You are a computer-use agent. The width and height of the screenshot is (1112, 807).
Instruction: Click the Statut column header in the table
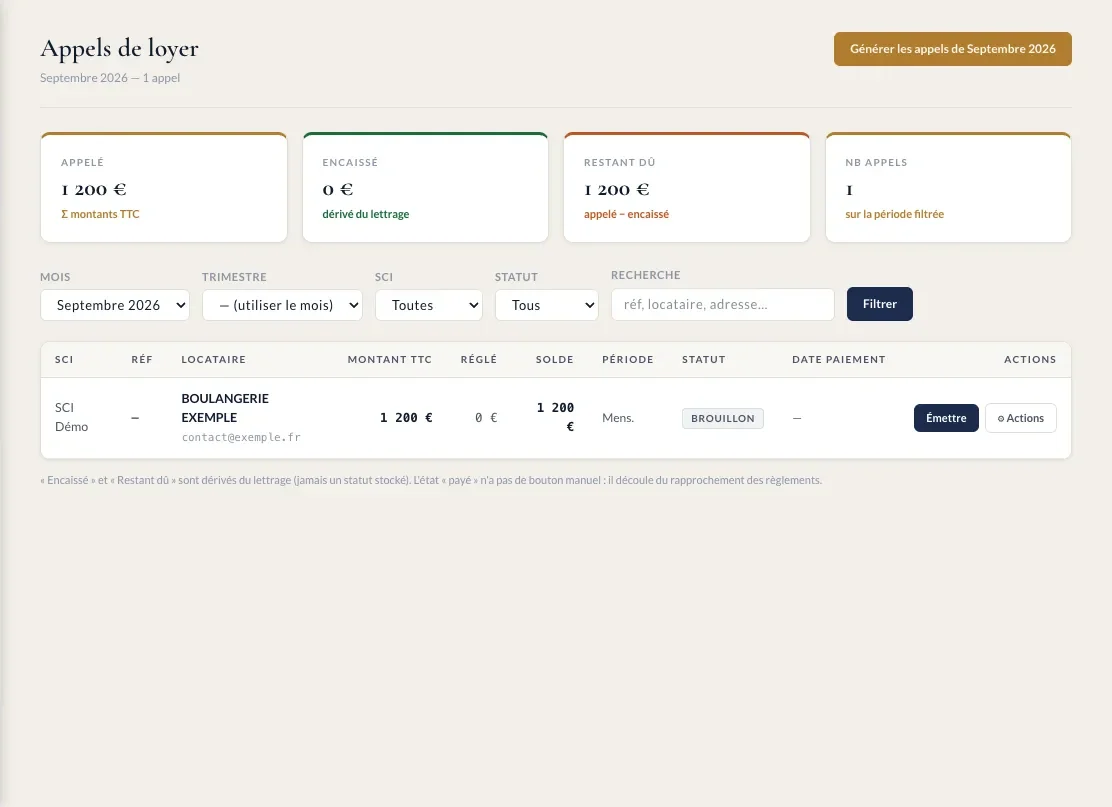(x=704, y=360)
